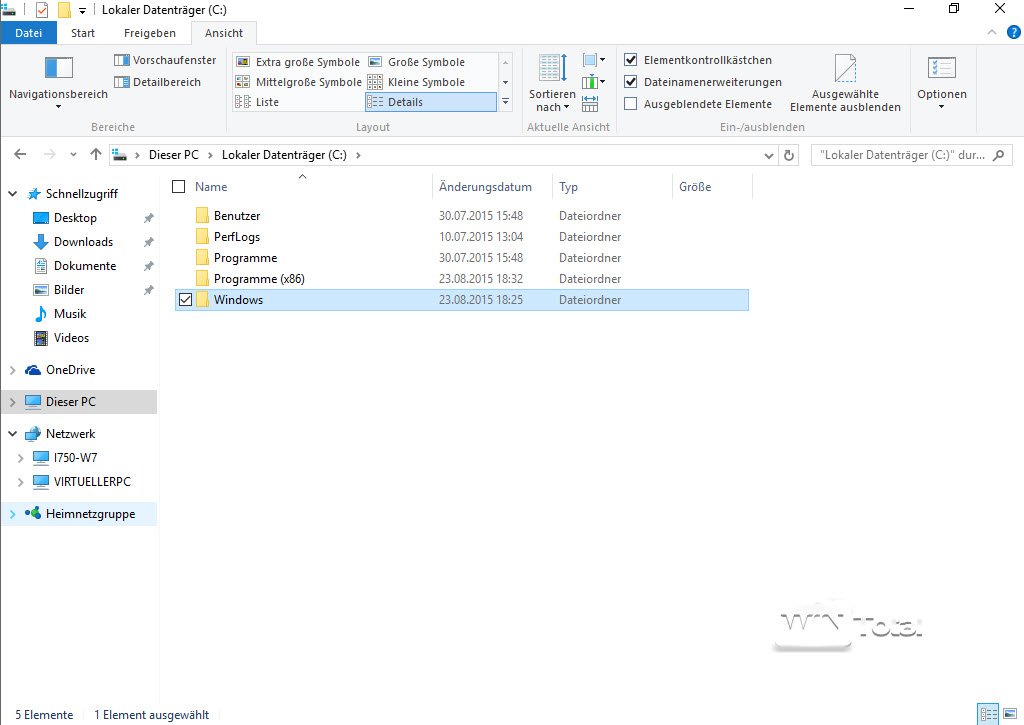
Task: Click the forward navigation arrow
Action: click(x=50, y=155)
